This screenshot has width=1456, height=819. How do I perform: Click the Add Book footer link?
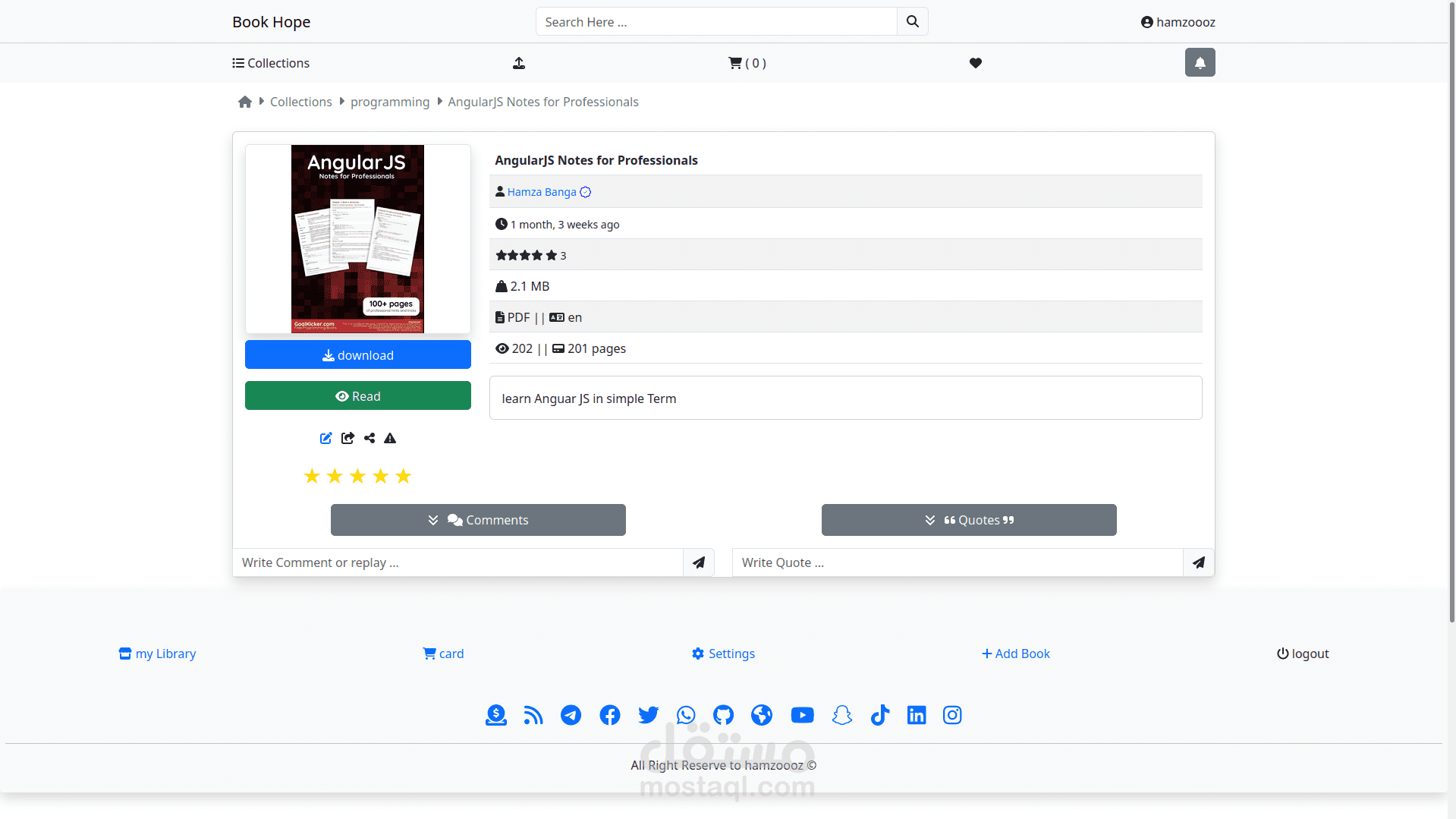coord(1016,654)
